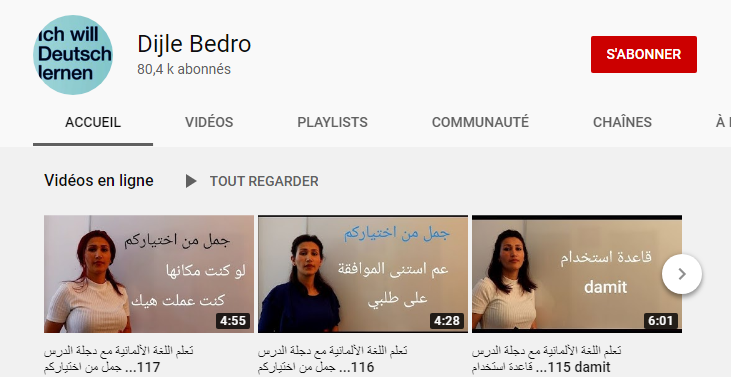Click the partially visible last tab
Viewport: 731px width, 377px height.
[x=722, y=122]
